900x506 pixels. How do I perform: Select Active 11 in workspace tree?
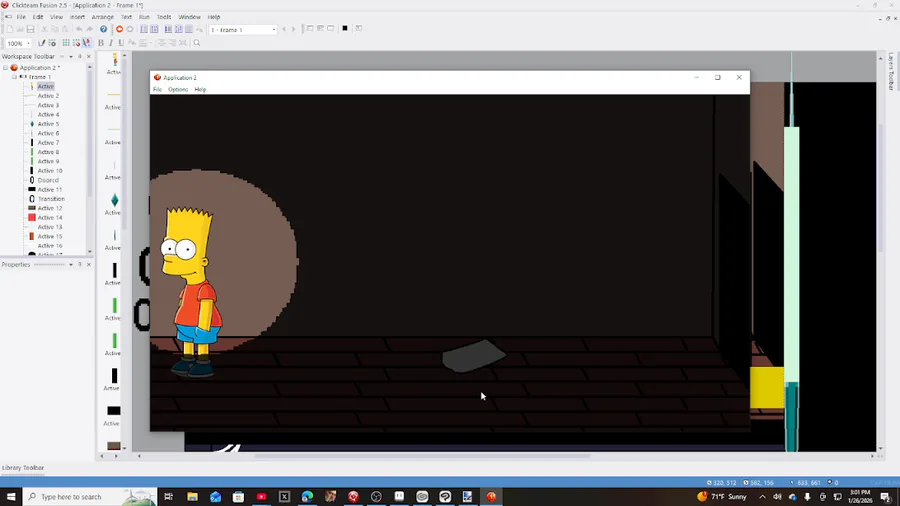49,189
